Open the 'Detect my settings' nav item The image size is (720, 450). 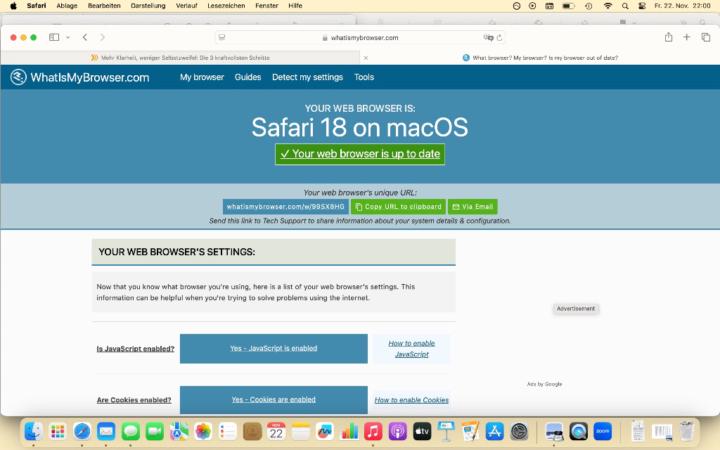point(307,77)
